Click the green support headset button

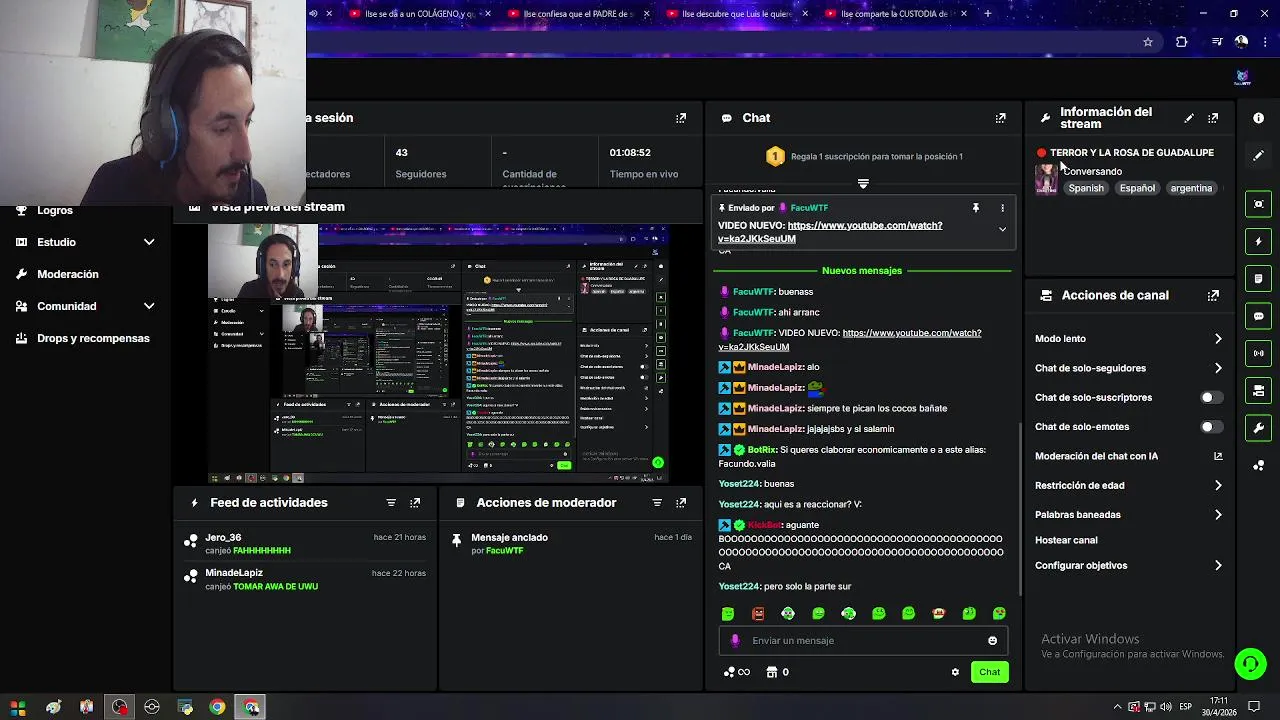click(x=1248, y=663)
